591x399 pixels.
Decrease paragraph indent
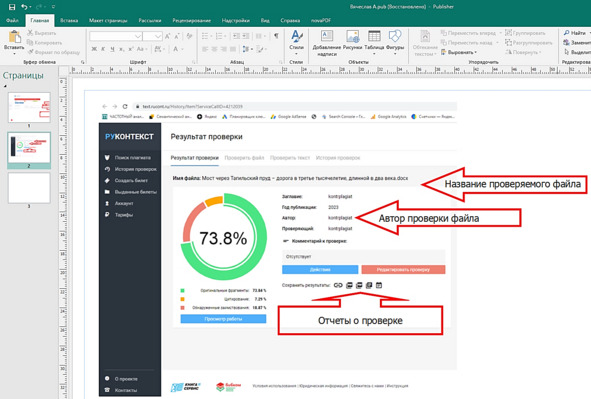point(236,36)
